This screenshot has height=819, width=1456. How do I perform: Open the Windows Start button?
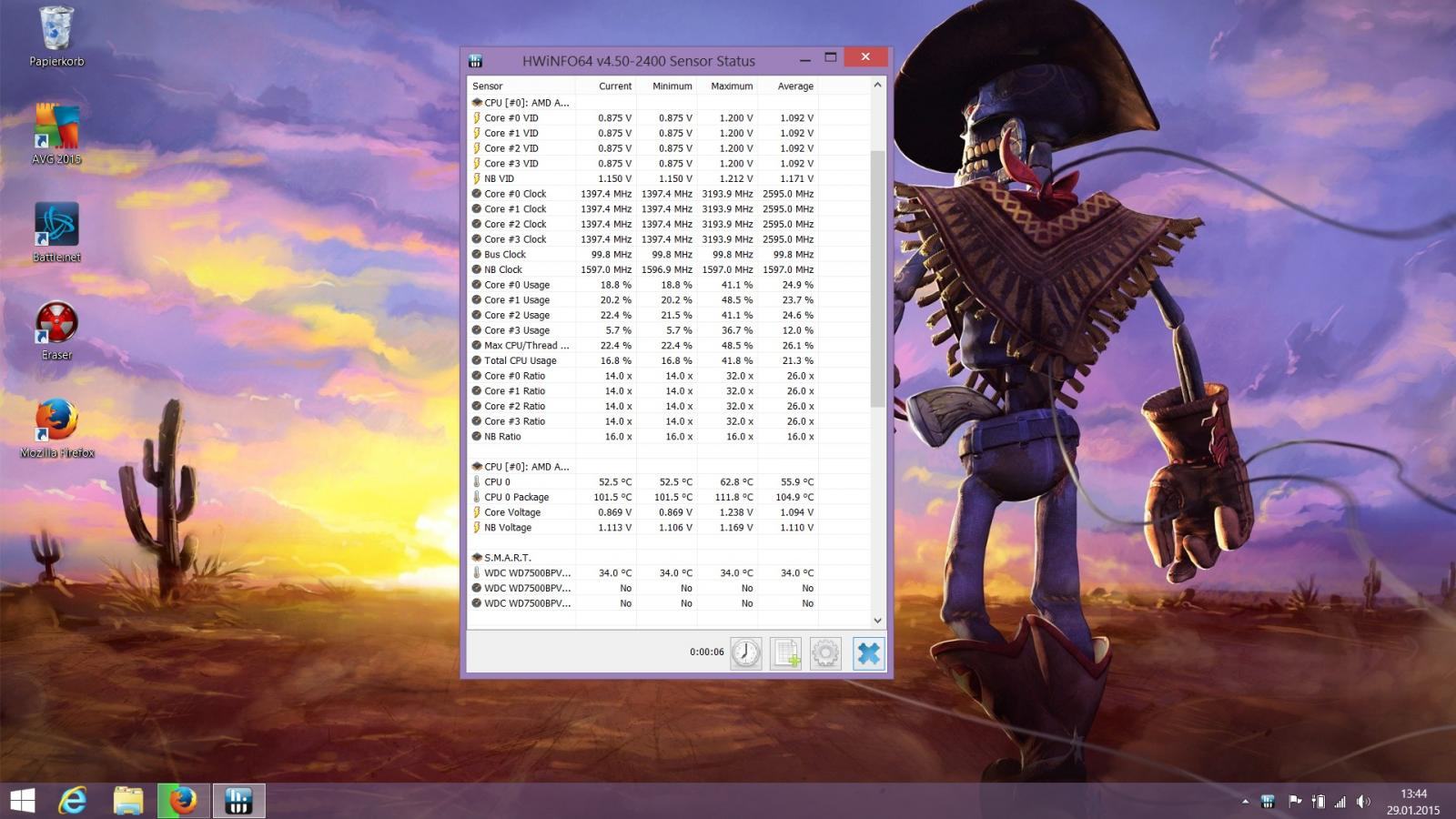point(23,801)
